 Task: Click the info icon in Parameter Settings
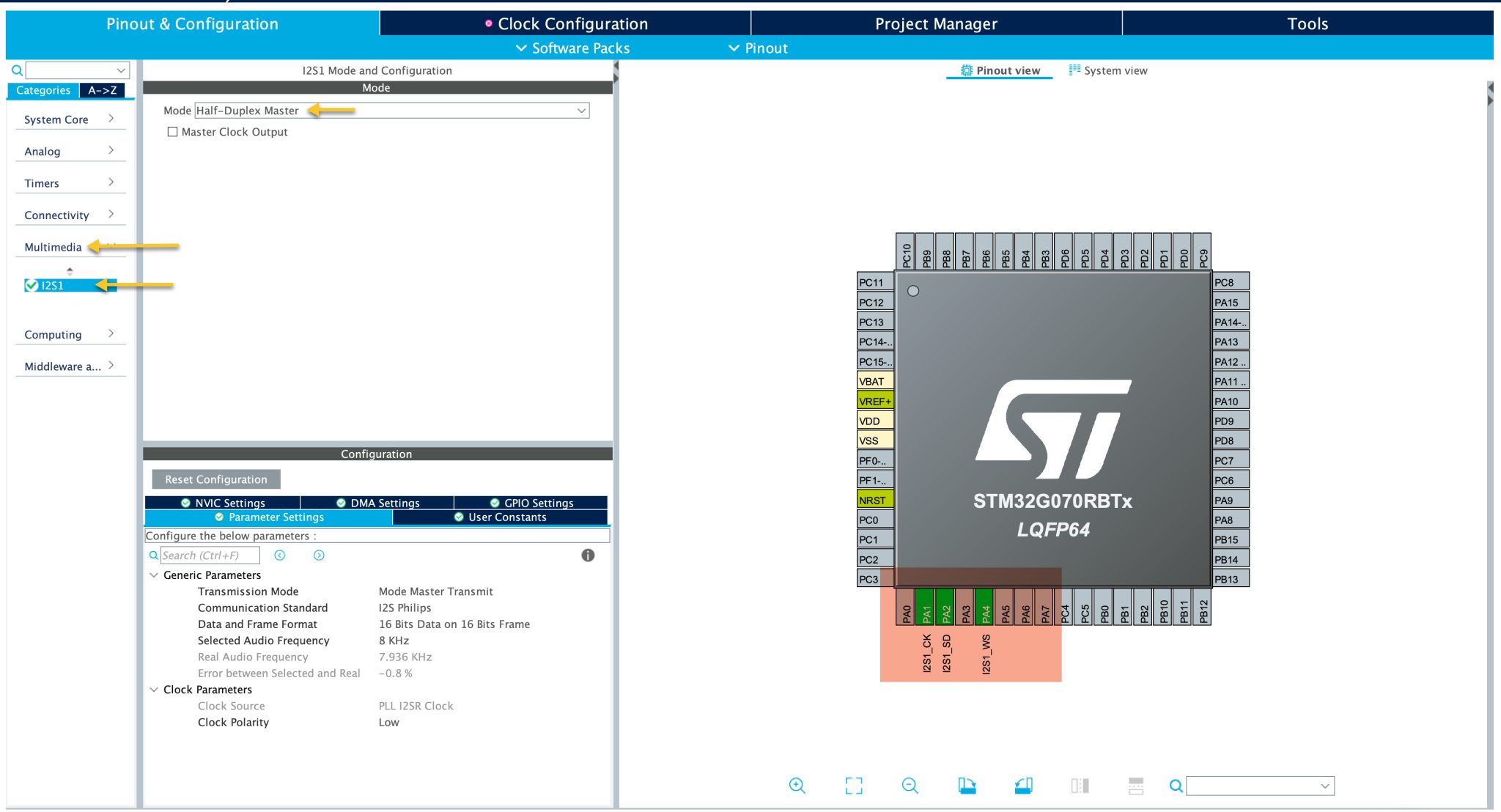pyautogui.click(x=587, y=556)
